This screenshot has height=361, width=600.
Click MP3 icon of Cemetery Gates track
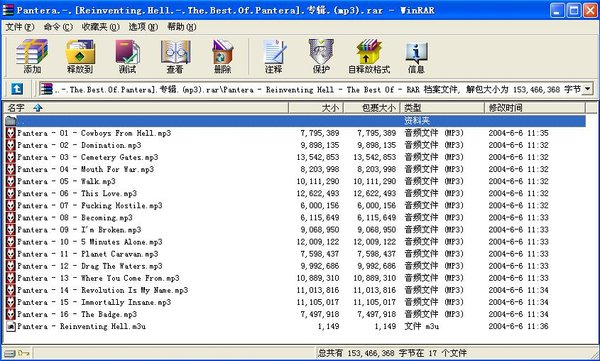click(11, 157)
